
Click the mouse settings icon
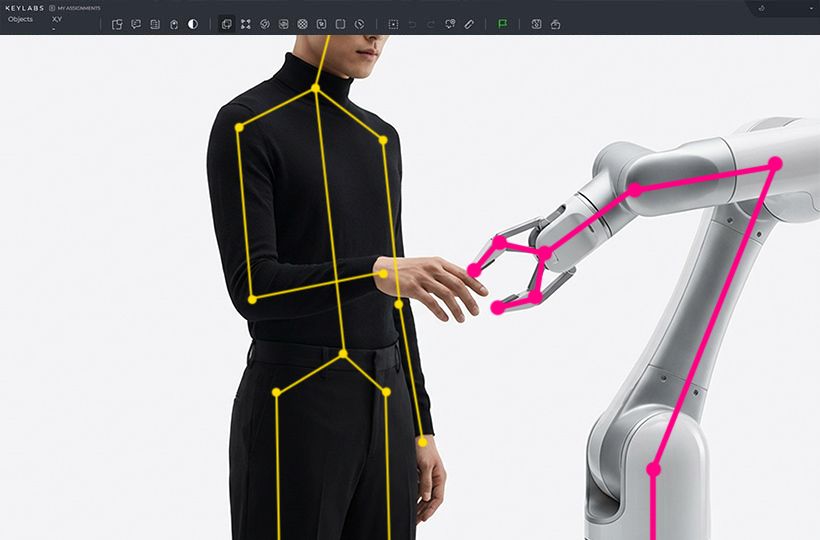click(174, 24)
